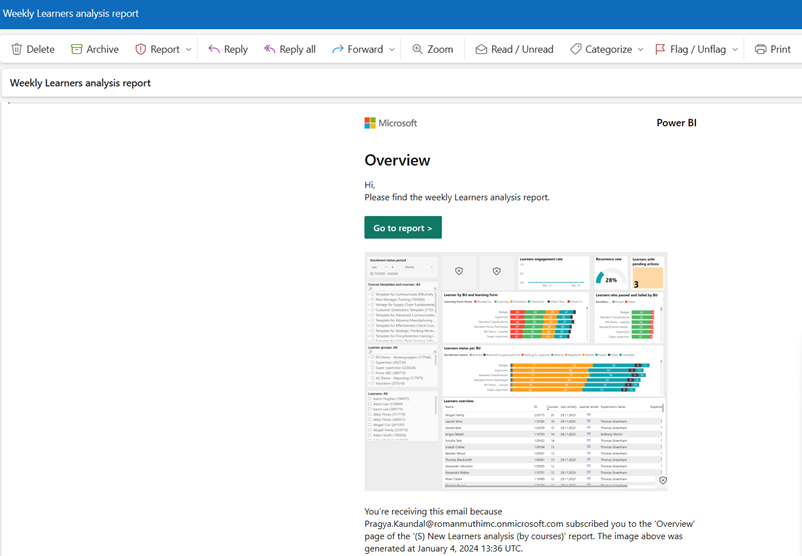Open the Forward options dropdown arrow
This screenshot has height=556, width=802.
392,49
